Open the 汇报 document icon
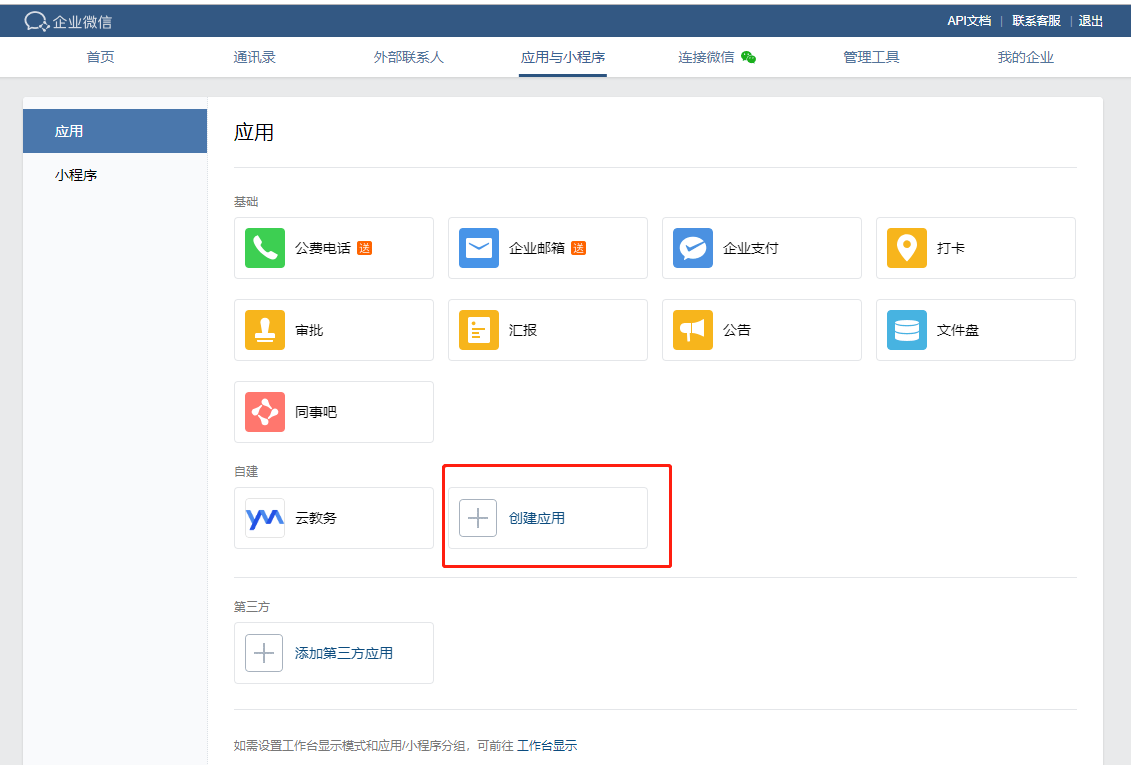The width and height of the screenshot is (1131, 765). [x=479, y=330]
